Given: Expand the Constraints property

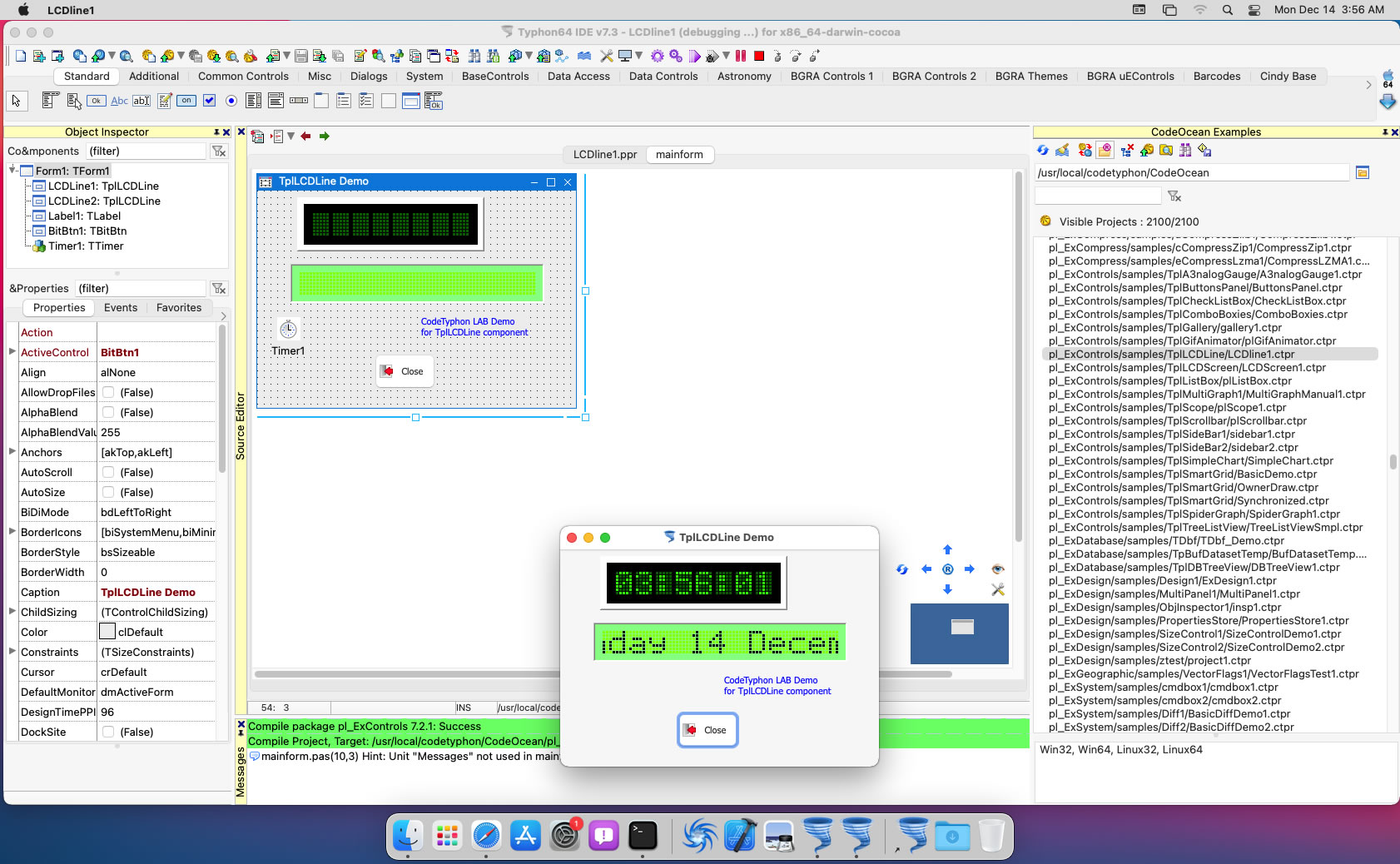Looking at the screenshot, I should [x=12, y=652].
